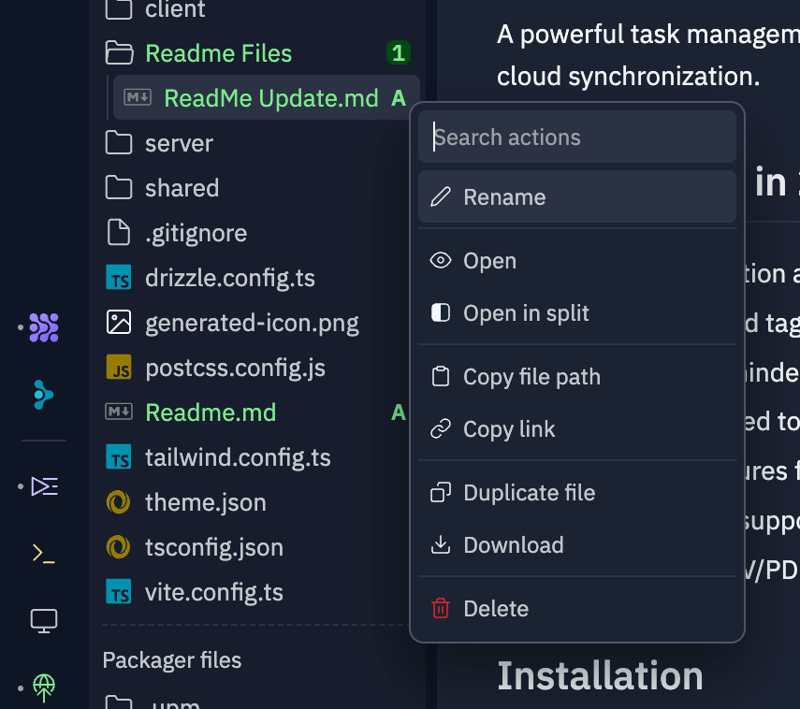
Task: Expand the Packager files section
Action: (x=171, y=660)
